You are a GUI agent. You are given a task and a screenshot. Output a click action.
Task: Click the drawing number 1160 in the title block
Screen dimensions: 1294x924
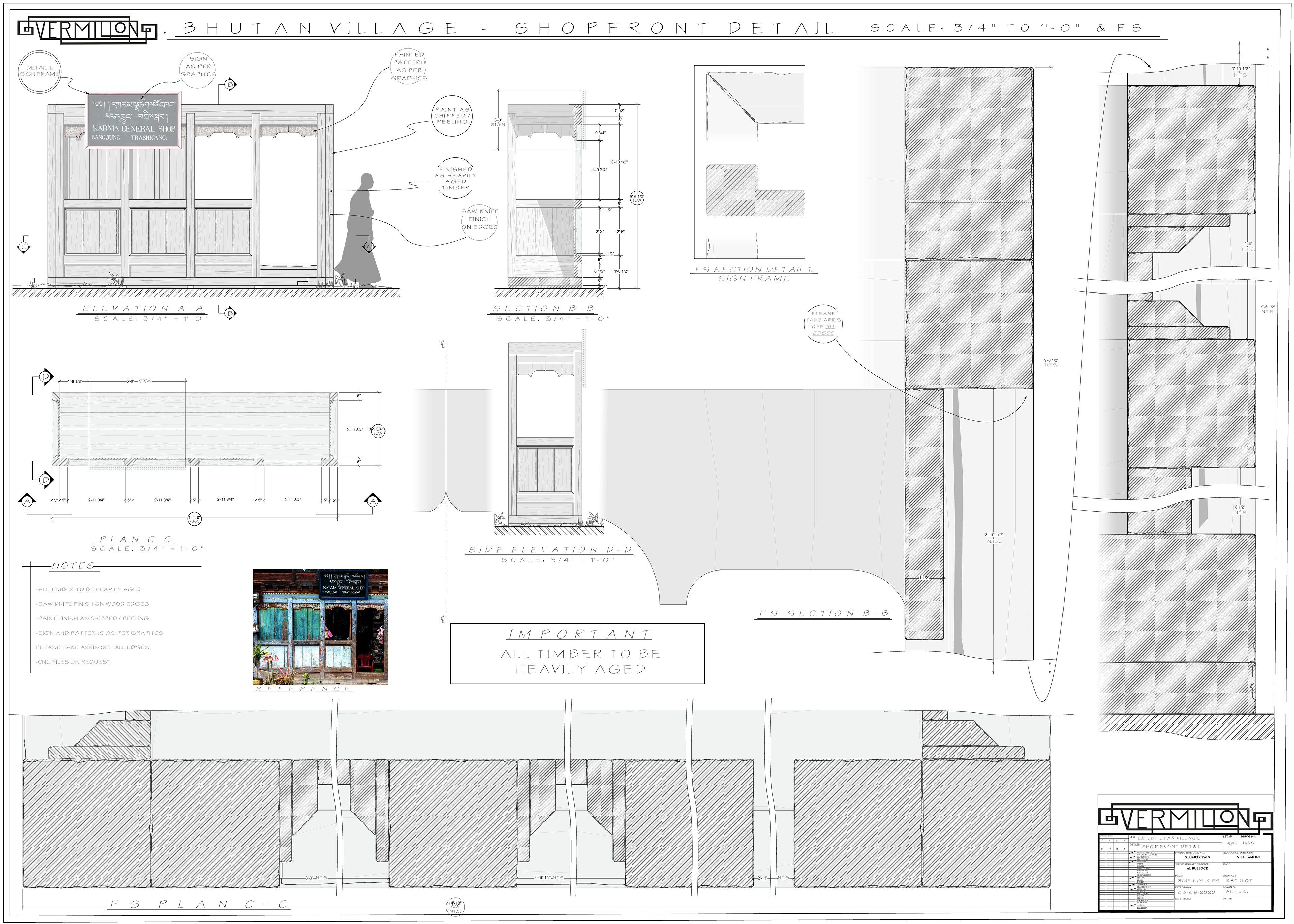pos(1249,843)
